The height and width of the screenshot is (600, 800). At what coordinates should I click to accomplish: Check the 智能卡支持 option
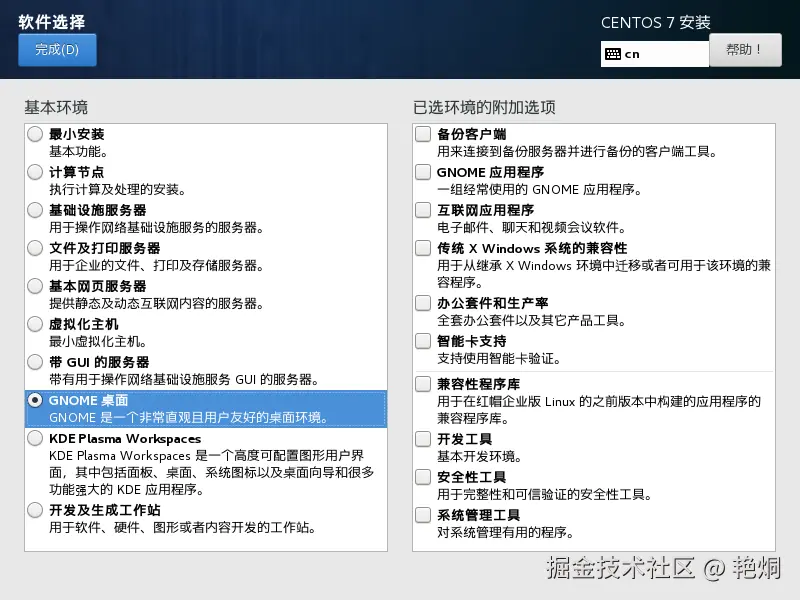421,340
